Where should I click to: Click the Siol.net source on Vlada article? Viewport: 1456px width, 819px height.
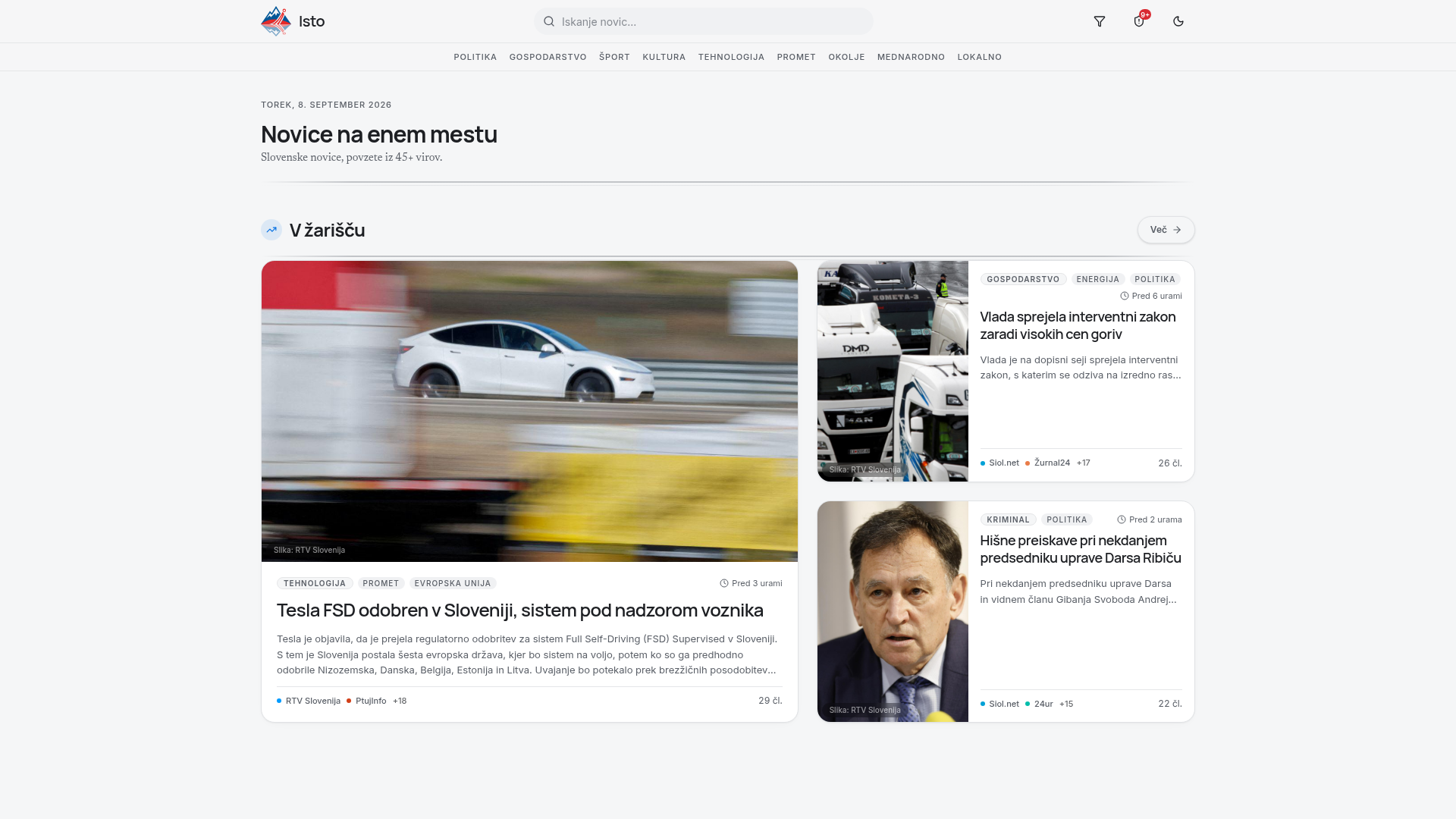[999, 463]
